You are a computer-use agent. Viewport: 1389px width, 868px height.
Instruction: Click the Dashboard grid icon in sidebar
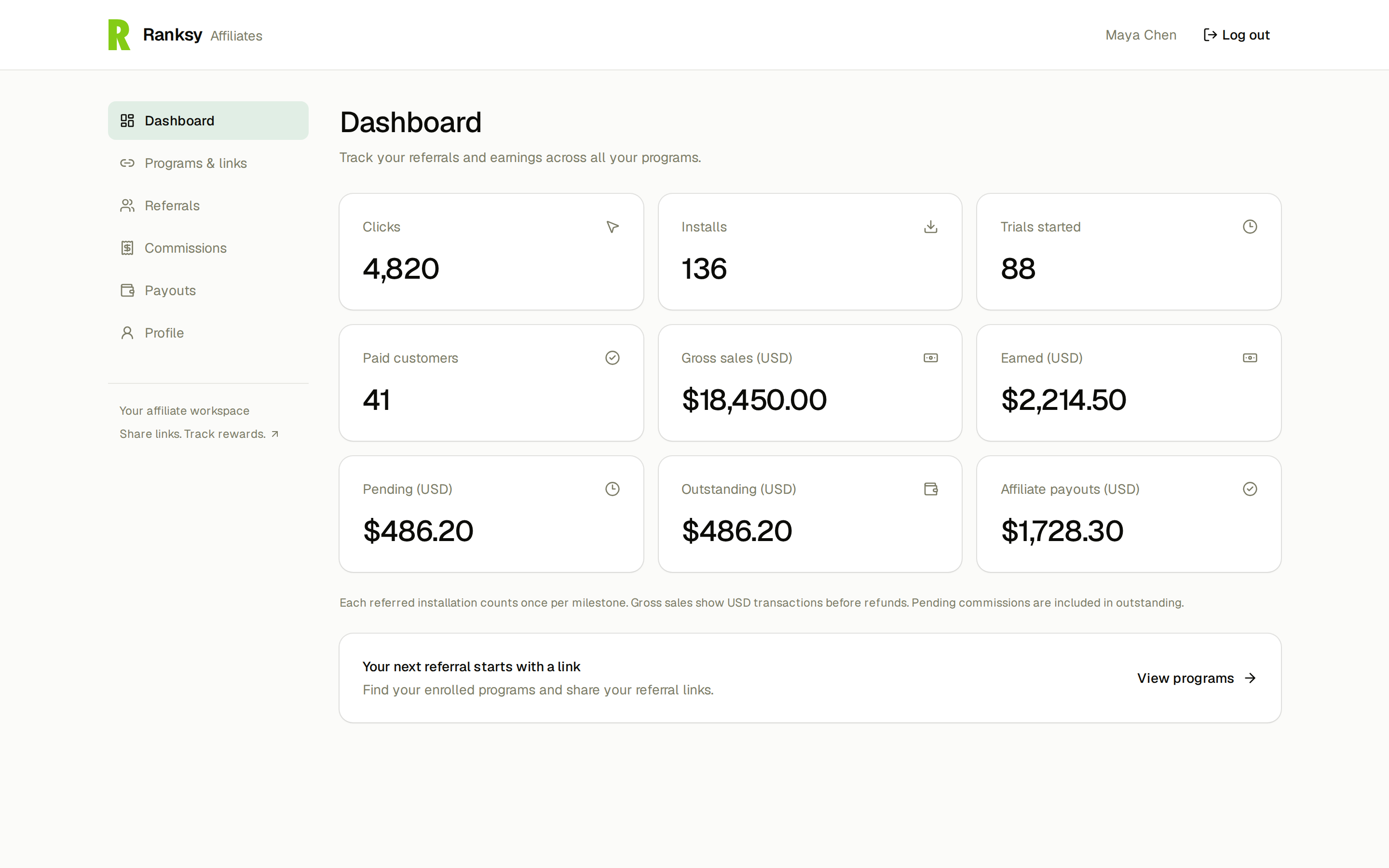[x=127, y=121]
